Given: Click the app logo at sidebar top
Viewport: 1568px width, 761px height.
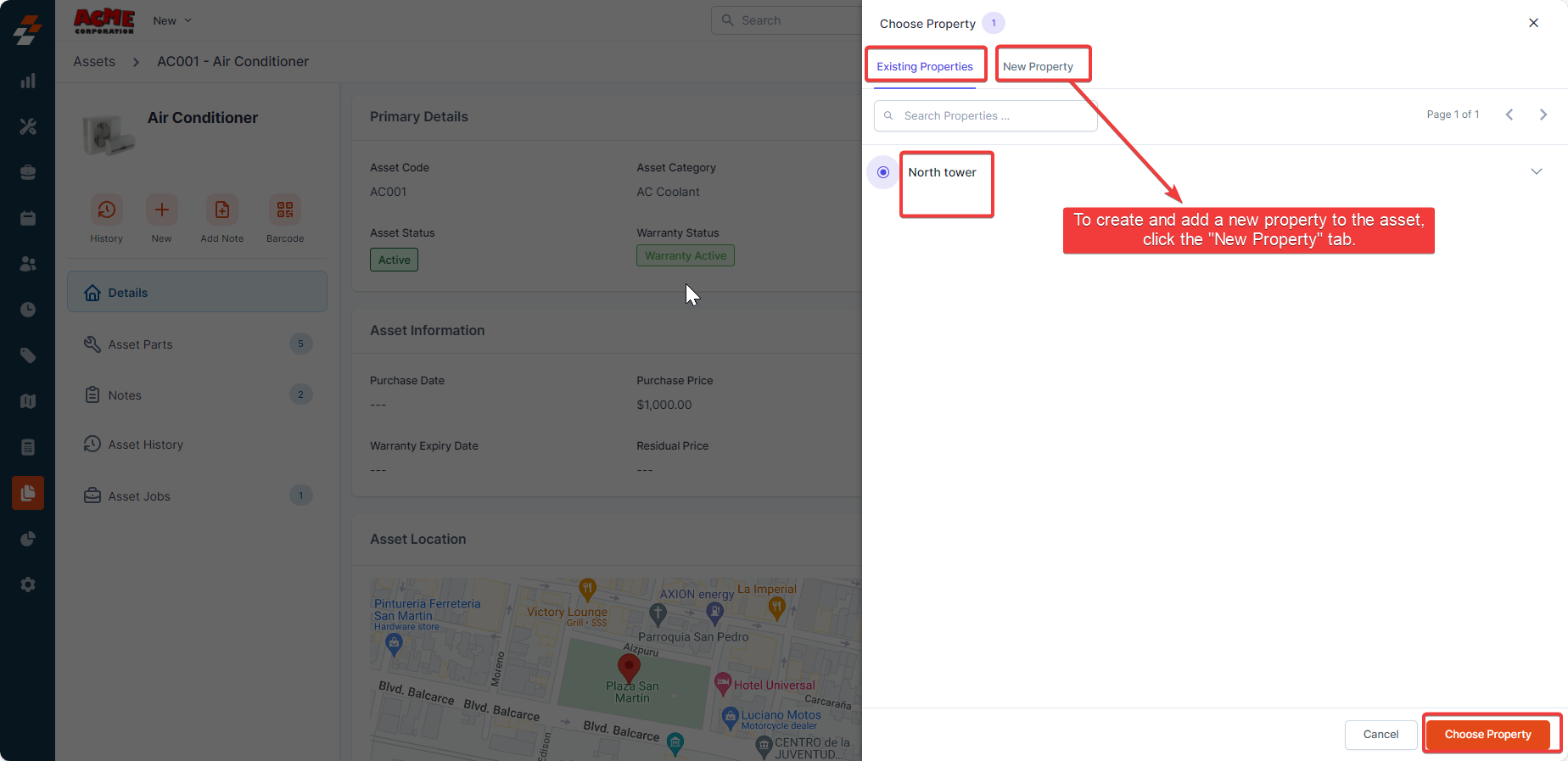Looking at the screenshot, I should click(x=28, y=30).
